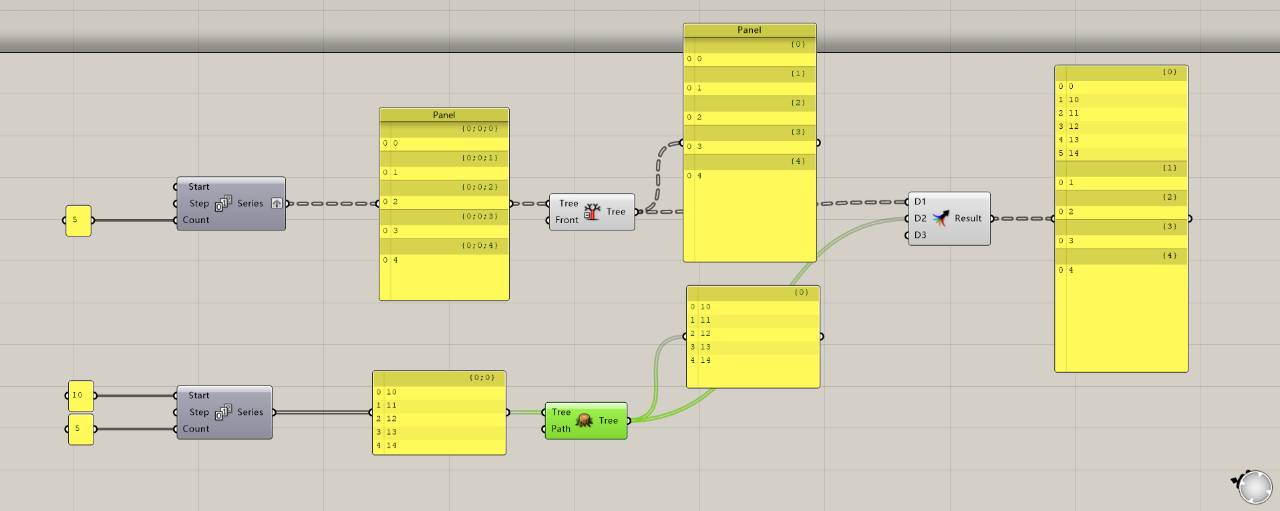
Task: Click the graft arrow icon on upper Series output
Action: (276, 204)
